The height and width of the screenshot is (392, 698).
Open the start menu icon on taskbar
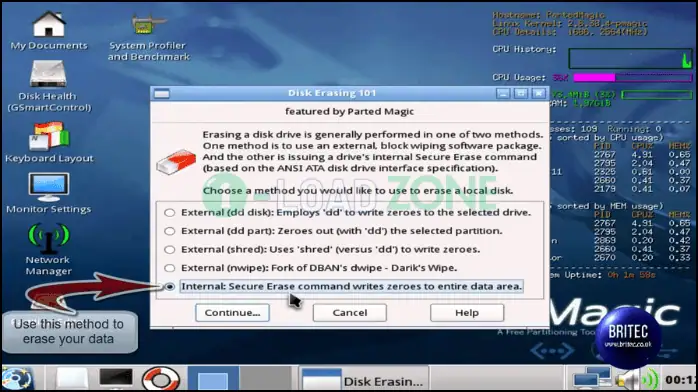click(17, 379)
